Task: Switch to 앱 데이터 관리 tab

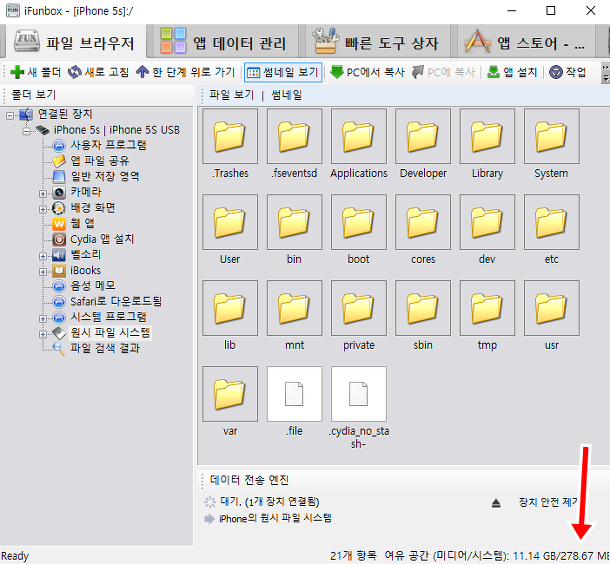Action: pyautogui.click(x=224, y=42)
